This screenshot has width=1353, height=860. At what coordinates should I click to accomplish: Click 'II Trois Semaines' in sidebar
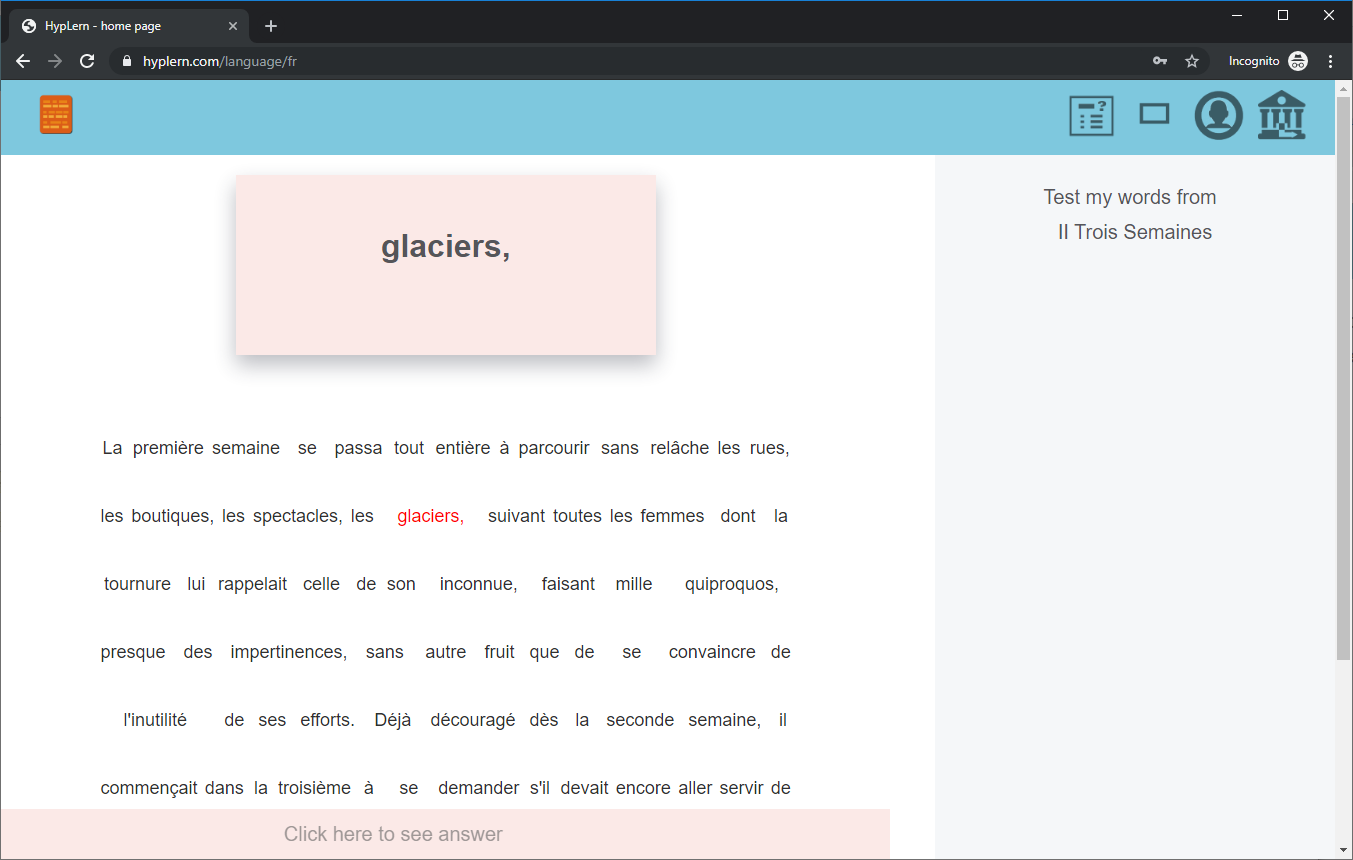click(x=1134, y=232)
